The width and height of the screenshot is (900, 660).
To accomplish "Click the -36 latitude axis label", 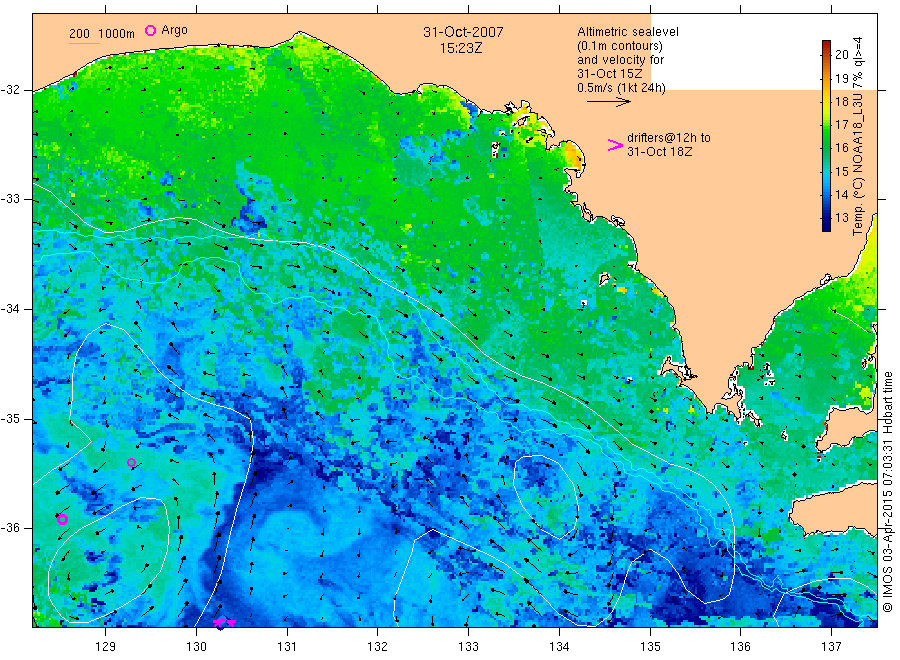I will click(10, 528).
